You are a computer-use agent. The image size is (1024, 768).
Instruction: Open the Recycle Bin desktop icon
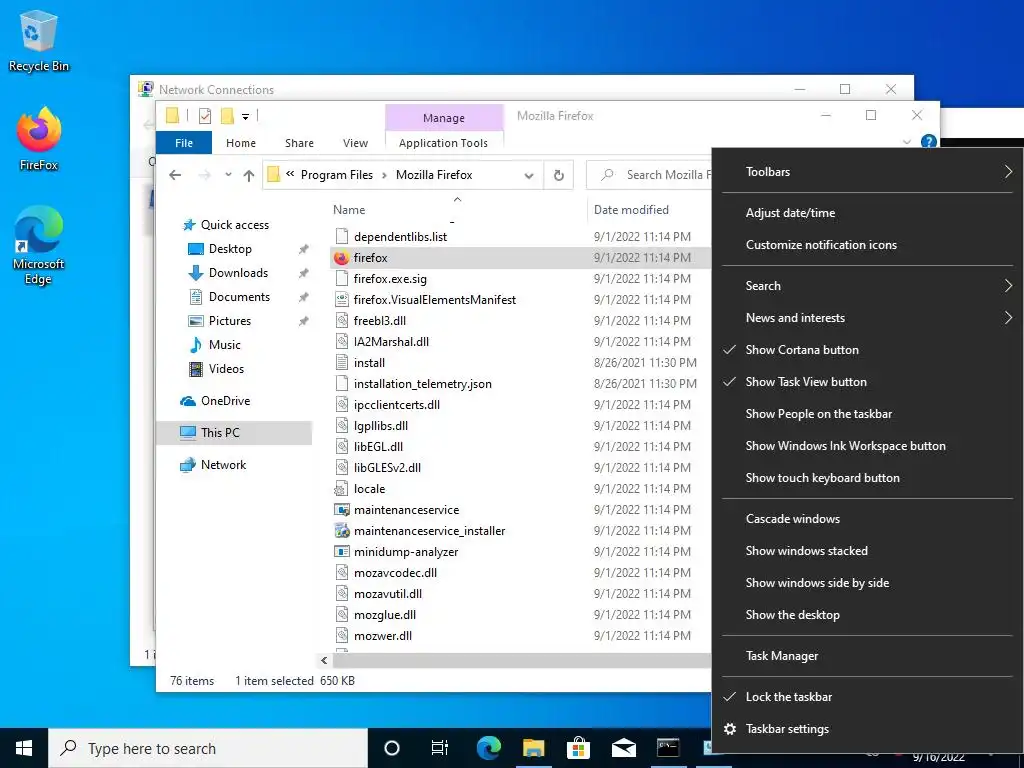[x=39, y=40]
